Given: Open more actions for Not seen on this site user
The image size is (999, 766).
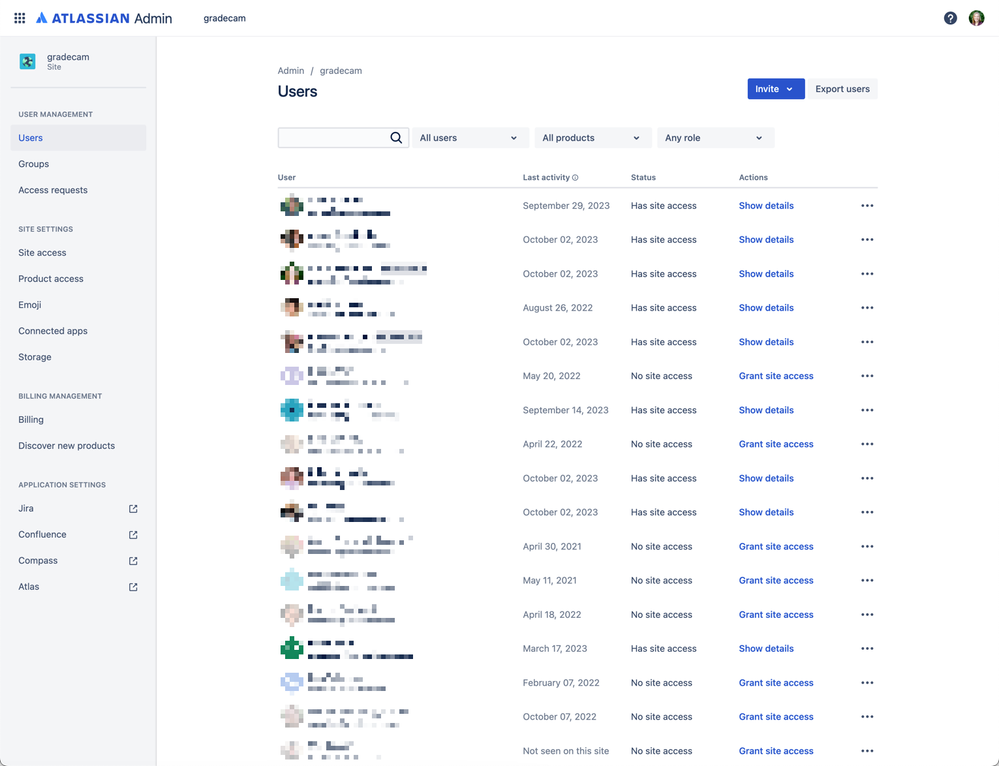Looking at the screenshot, I should [x=867, y=751].
